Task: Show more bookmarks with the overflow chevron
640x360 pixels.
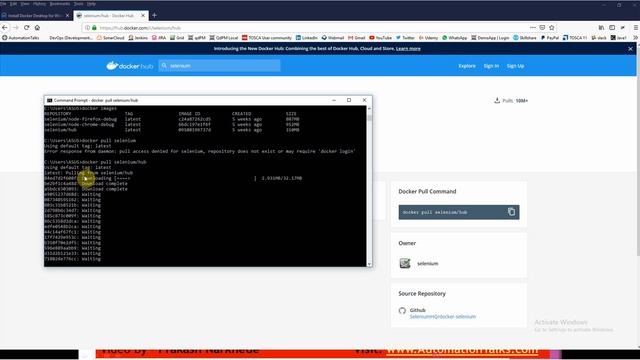Action: [x=635, y=38]
